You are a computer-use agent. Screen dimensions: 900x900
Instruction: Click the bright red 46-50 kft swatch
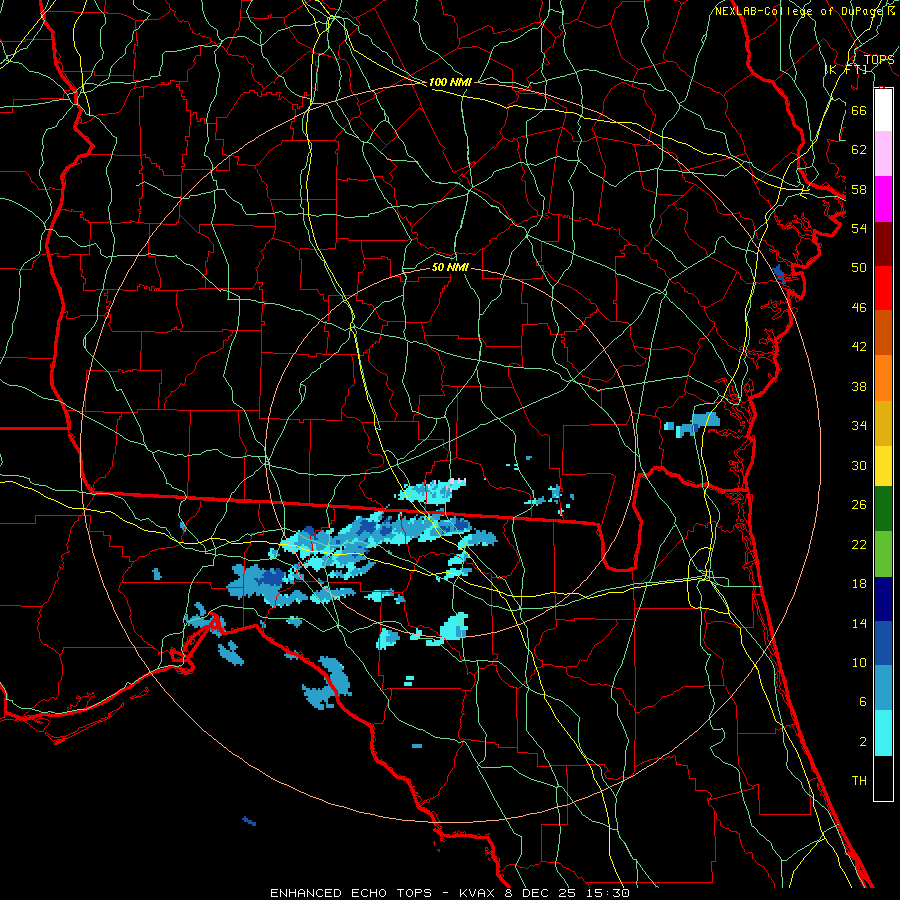tap(883, 289)
